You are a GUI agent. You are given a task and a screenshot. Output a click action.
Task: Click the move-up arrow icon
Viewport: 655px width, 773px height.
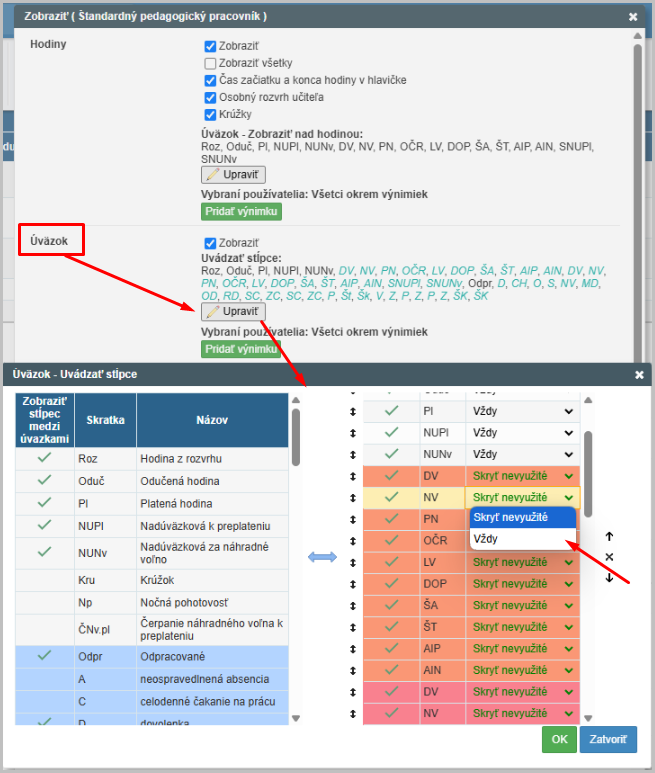tap(609, 536)
